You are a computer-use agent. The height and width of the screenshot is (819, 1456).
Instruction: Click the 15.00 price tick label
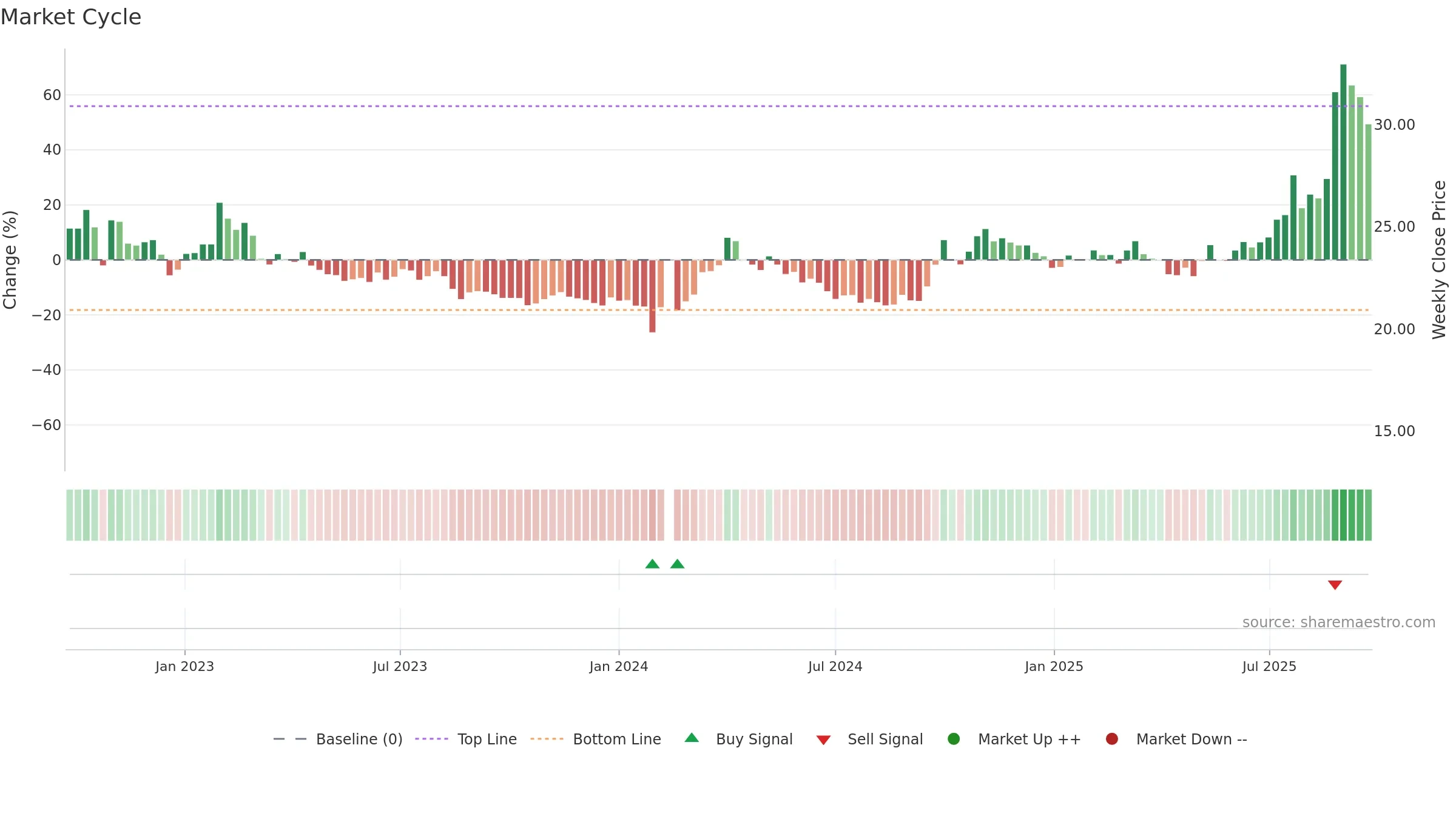(x=1394, y=431)
